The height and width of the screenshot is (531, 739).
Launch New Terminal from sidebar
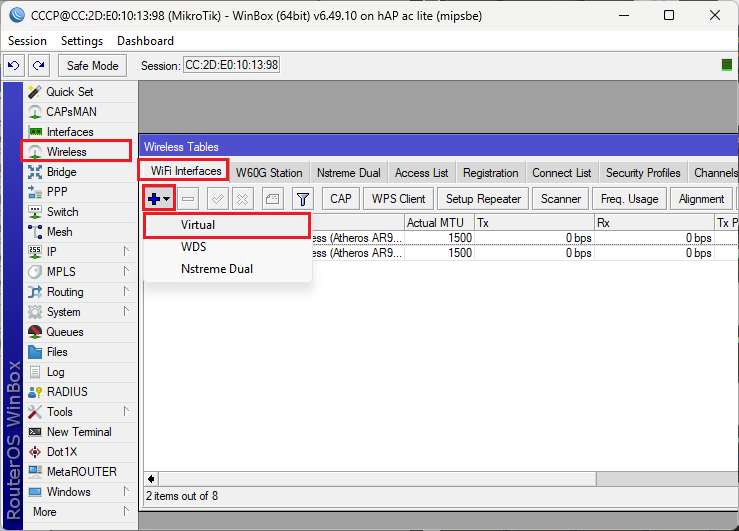click(x=80, y=432)
